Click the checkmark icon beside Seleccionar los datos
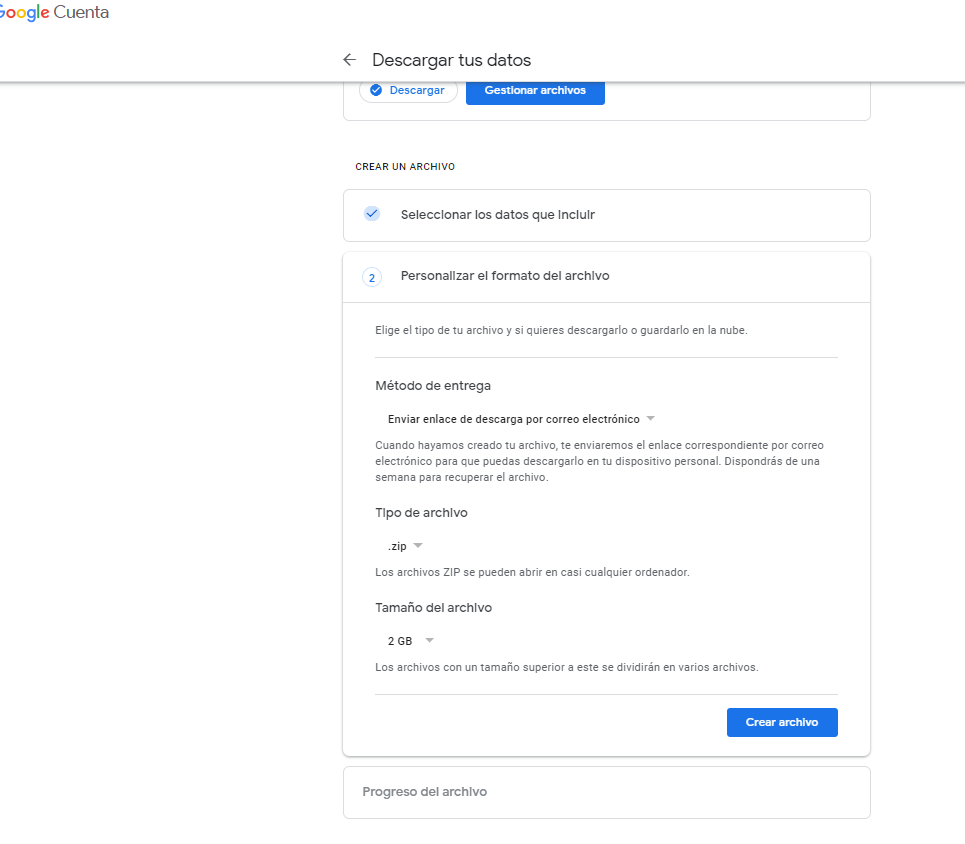965x844 pixels. pyautogui.click(x=372, y=214)
